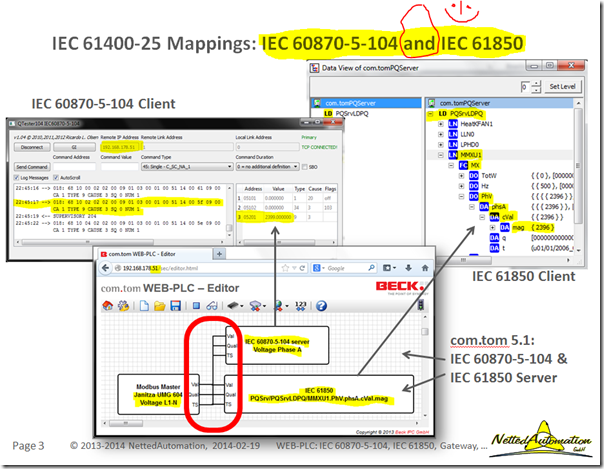Image resolution: width=604 pixels, height=469 pixels.
Task: Open the device icon's dropdown arrow in WEB-PLC toolbar
Action: (x=242, y=307)
